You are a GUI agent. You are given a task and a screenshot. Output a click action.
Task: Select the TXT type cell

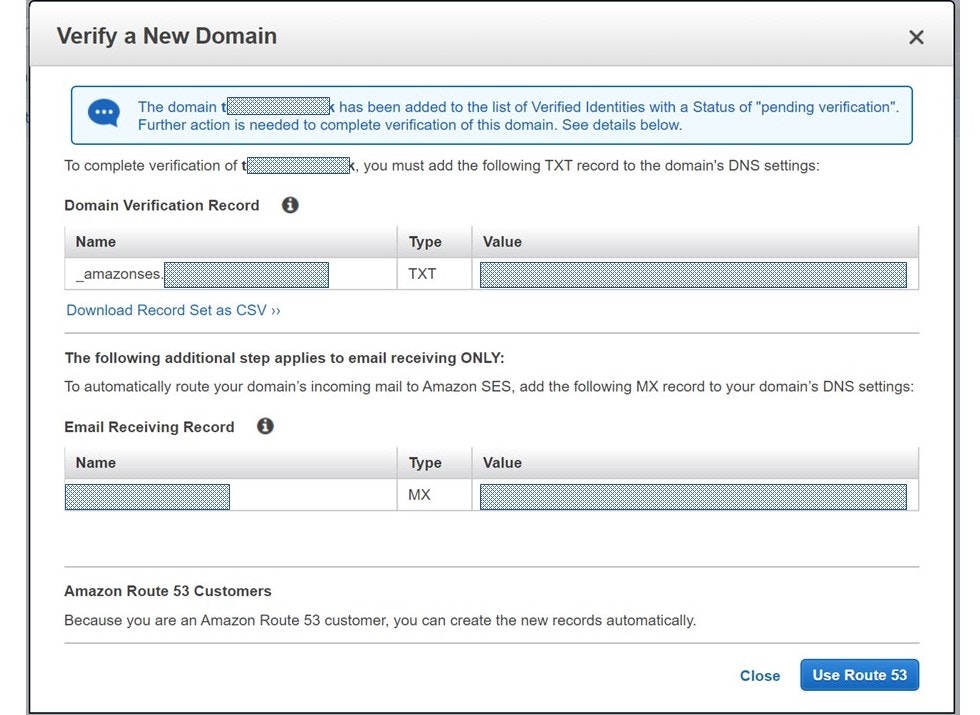[434, 274]
